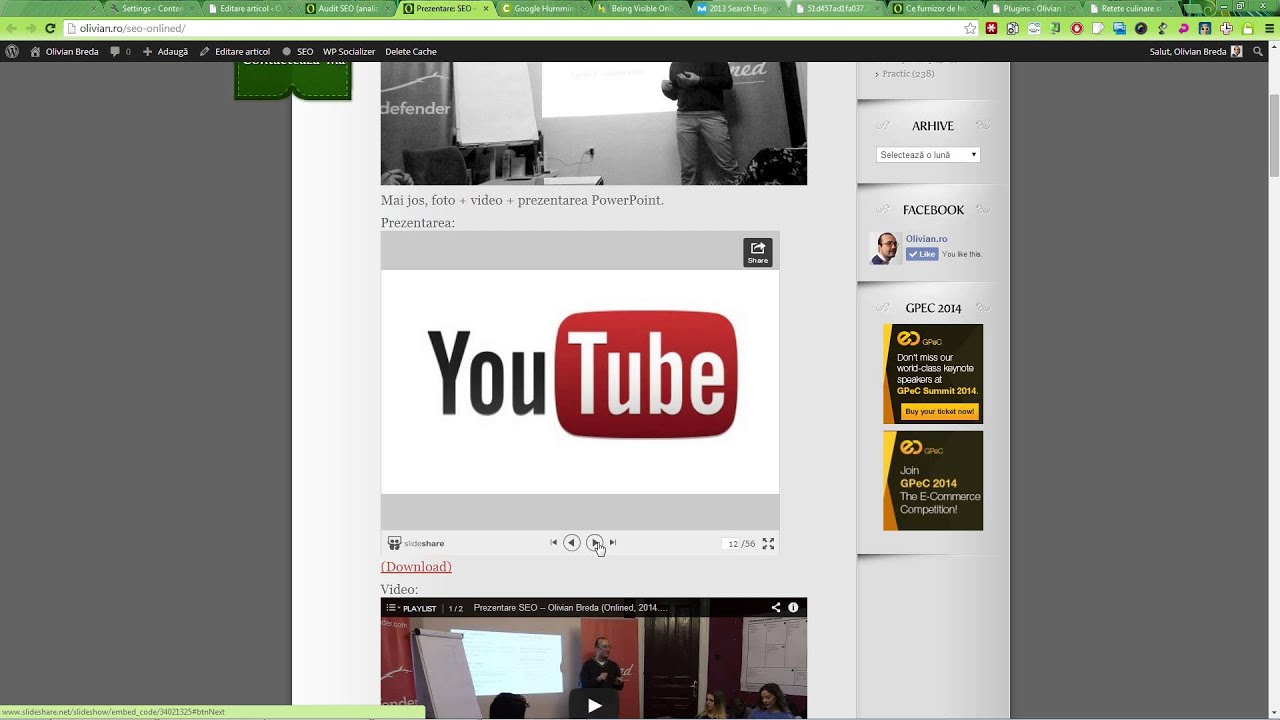The width and height of the screenshot is (1280, 720).
Task: Go to previous slide in SlideShare
Action: coord(572,543)
